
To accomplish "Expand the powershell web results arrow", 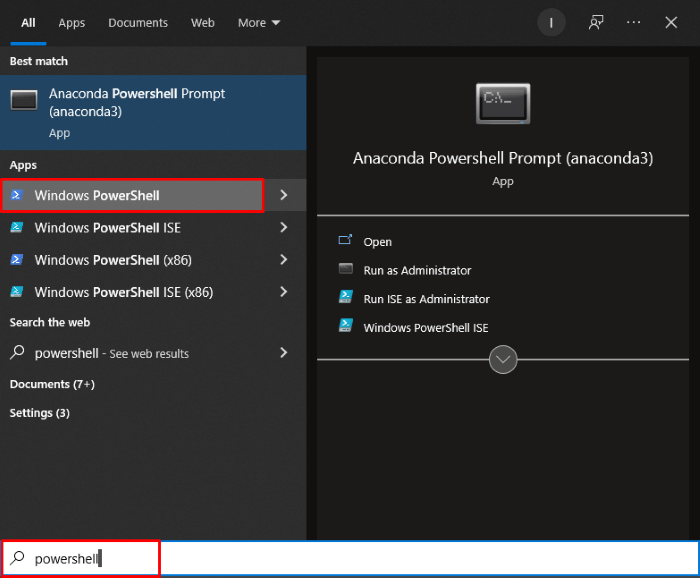I will 283,353.
